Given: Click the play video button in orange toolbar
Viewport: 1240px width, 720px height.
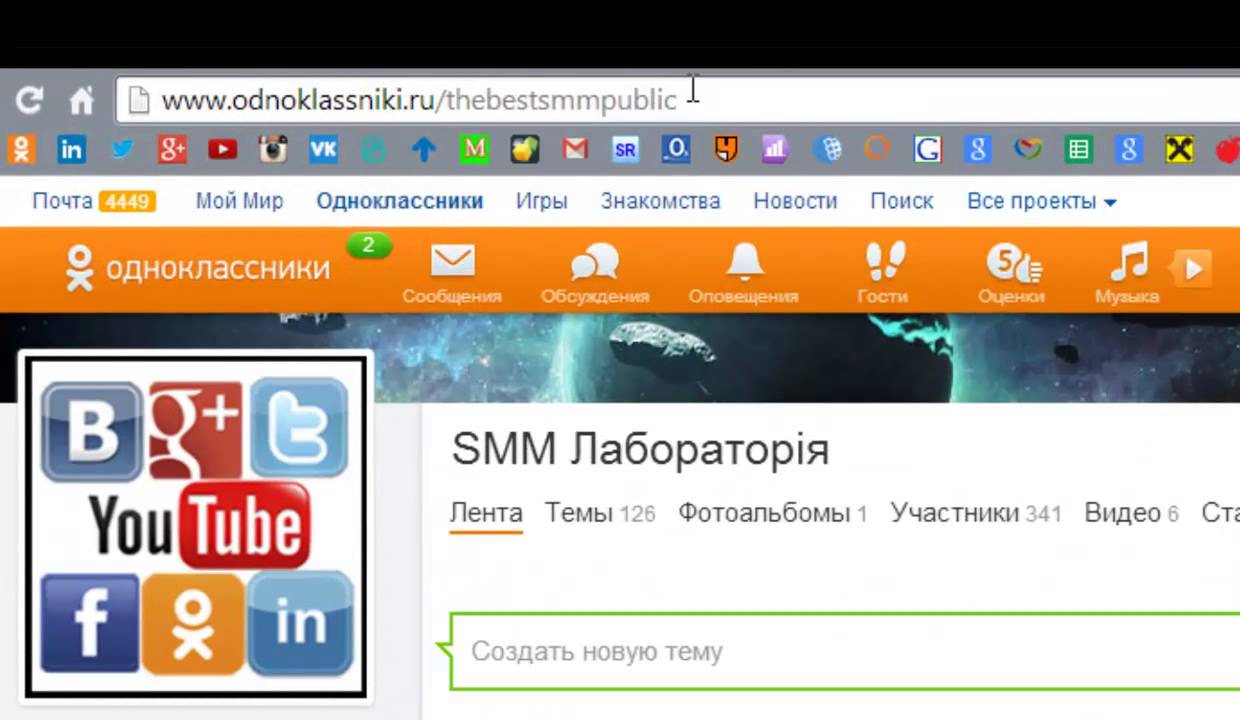Looking at the screenshot, I should [1192, 268].
